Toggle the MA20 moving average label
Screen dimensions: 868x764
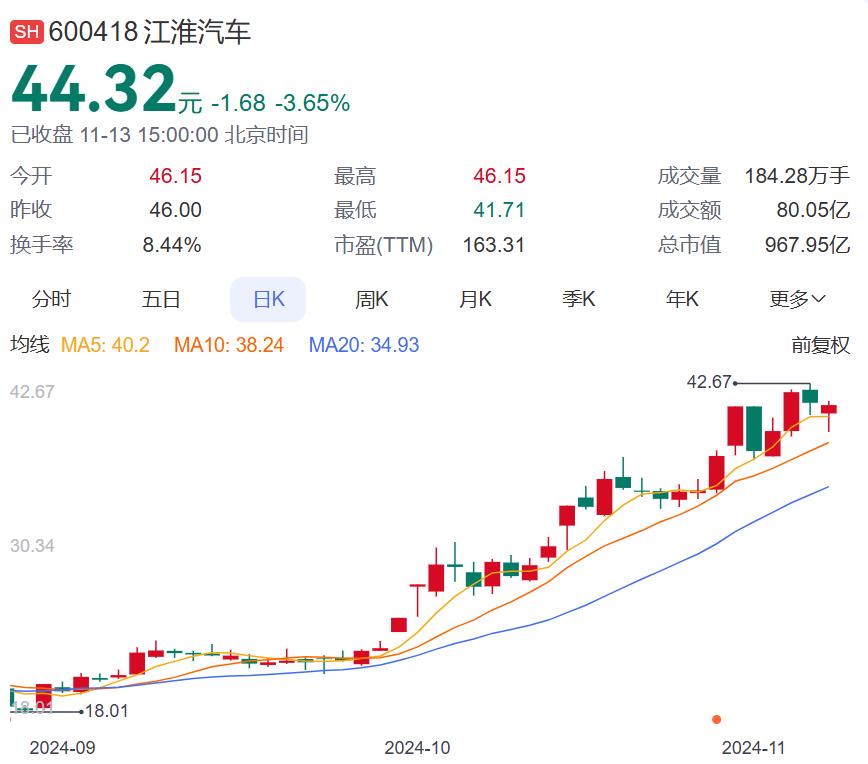click(364, 345)
